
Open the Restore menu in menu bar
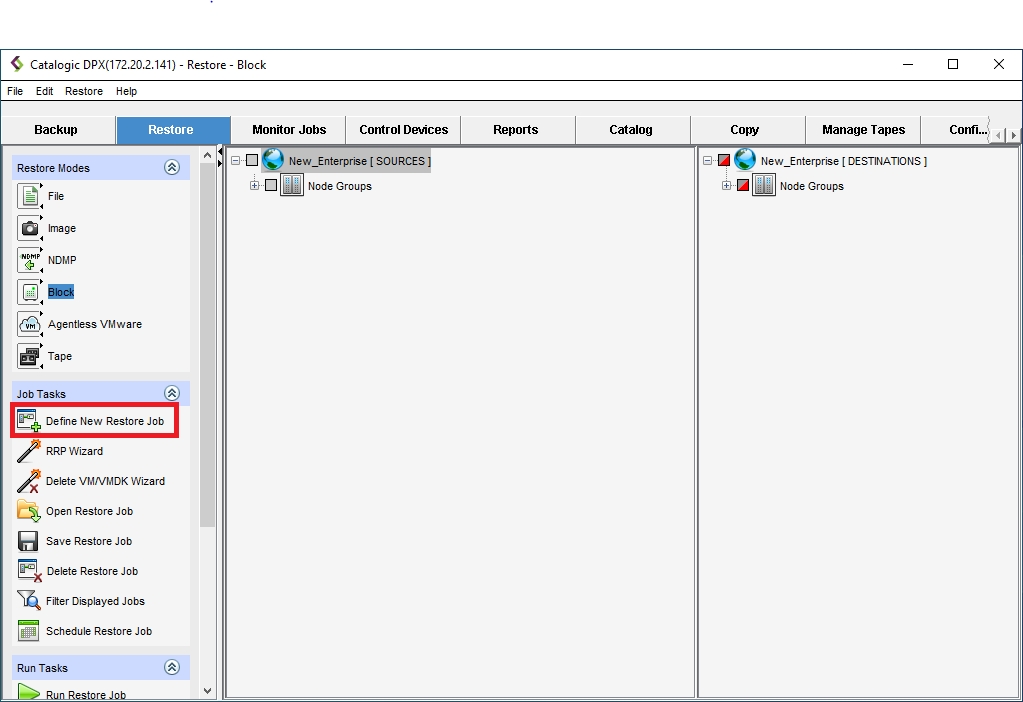click(84, 91)
